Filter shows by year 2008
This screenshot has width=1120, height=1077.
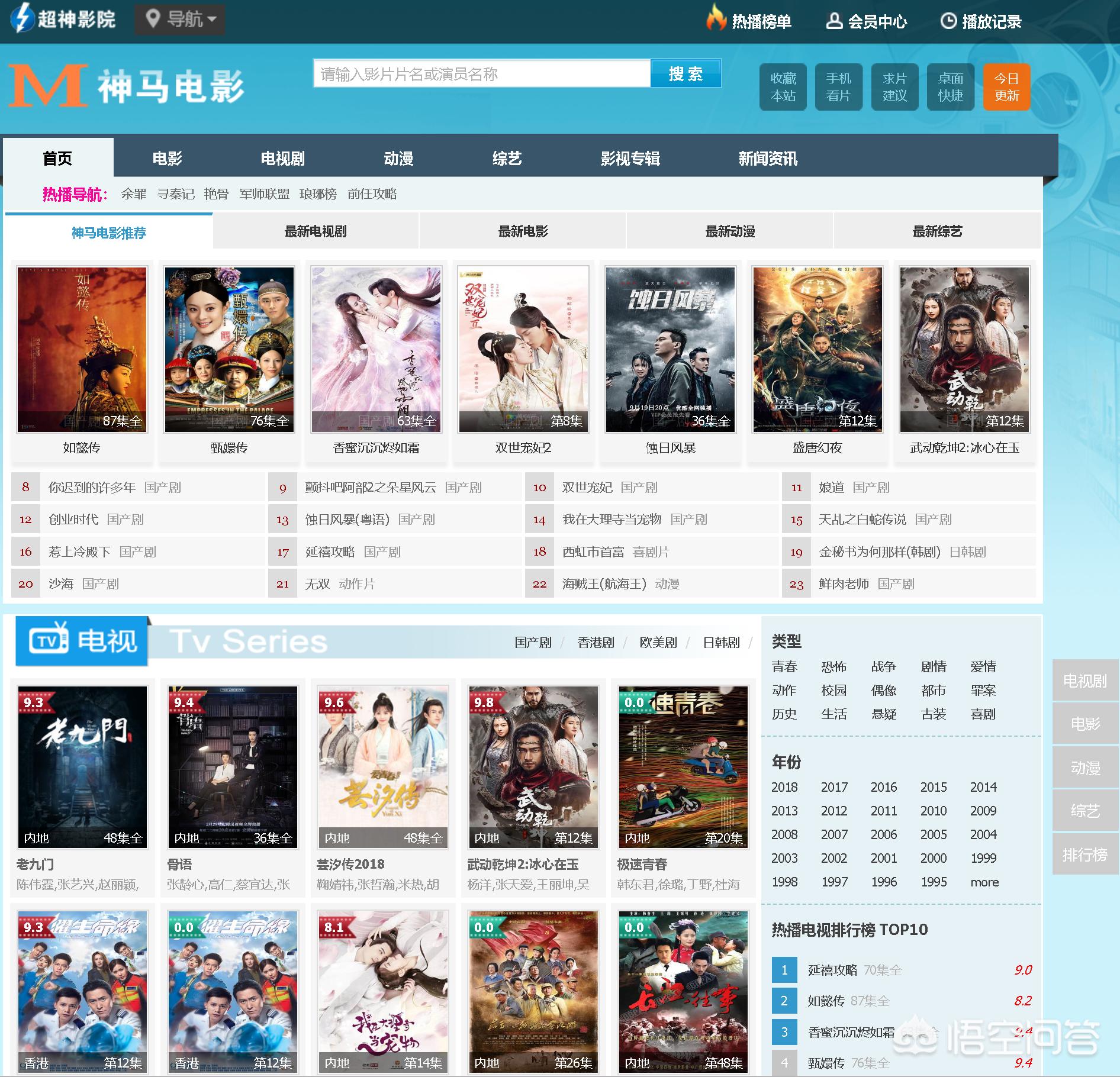[x=784, y=834]
